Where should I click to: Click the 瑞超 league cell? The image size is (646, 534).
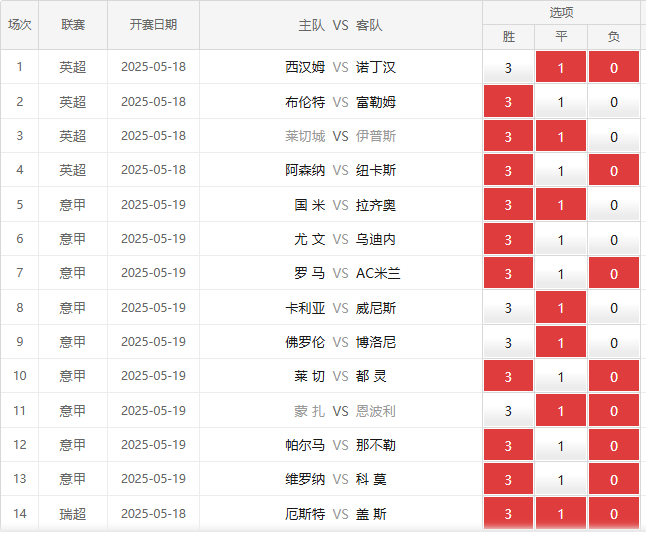tap(73, 514)
